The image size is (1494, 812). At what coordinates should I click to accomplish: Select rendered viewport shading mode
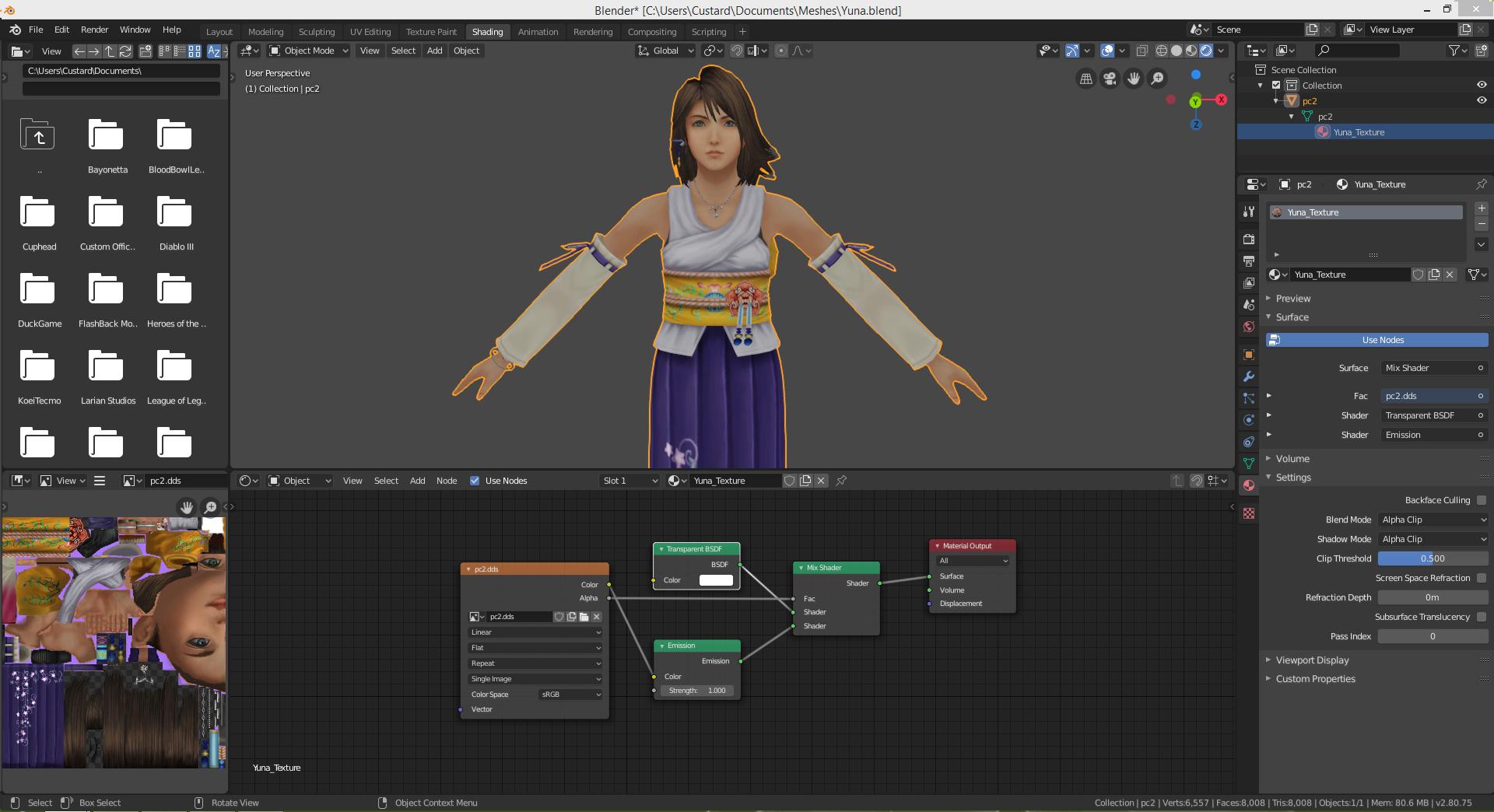(1206, 51)
